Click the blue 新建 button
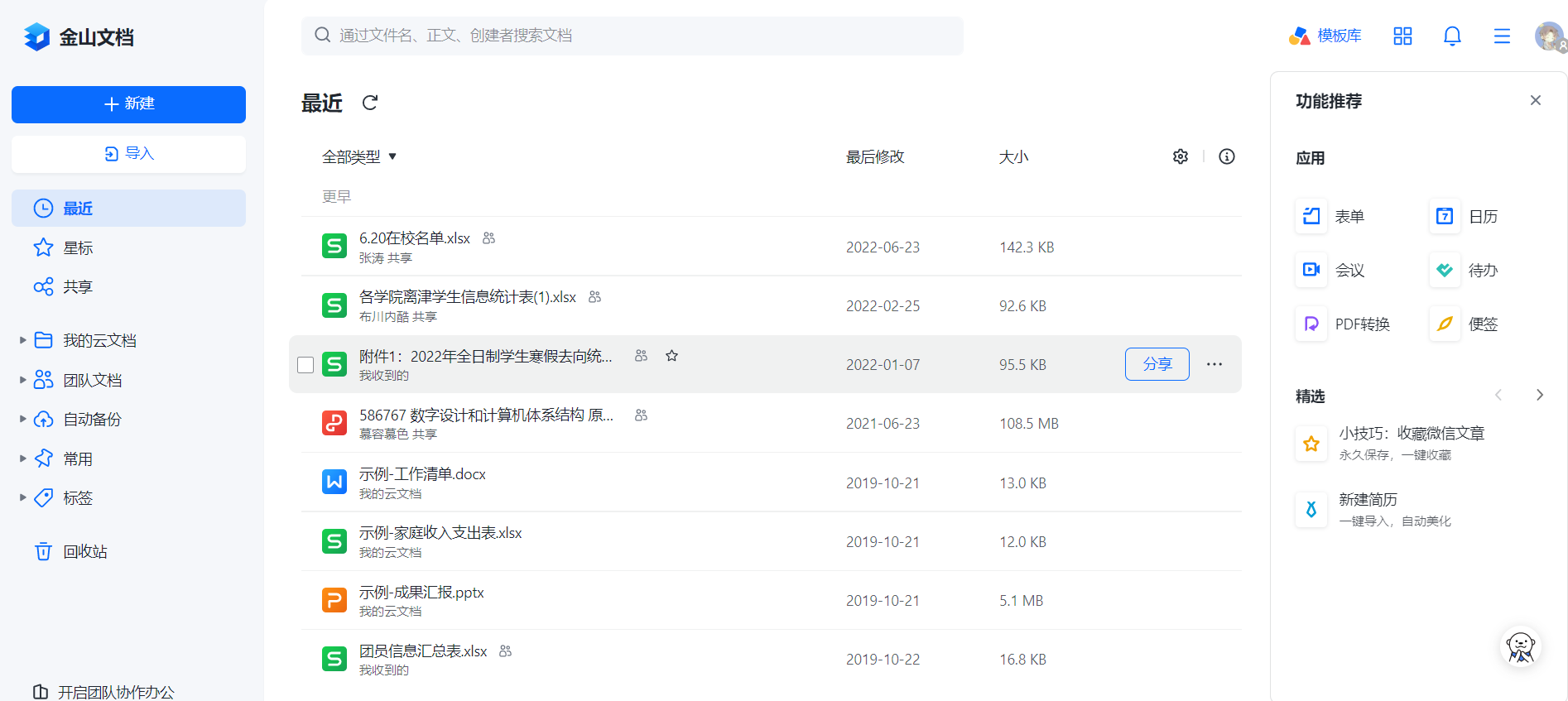This screenshot has width=1568, height=701. 128,104
